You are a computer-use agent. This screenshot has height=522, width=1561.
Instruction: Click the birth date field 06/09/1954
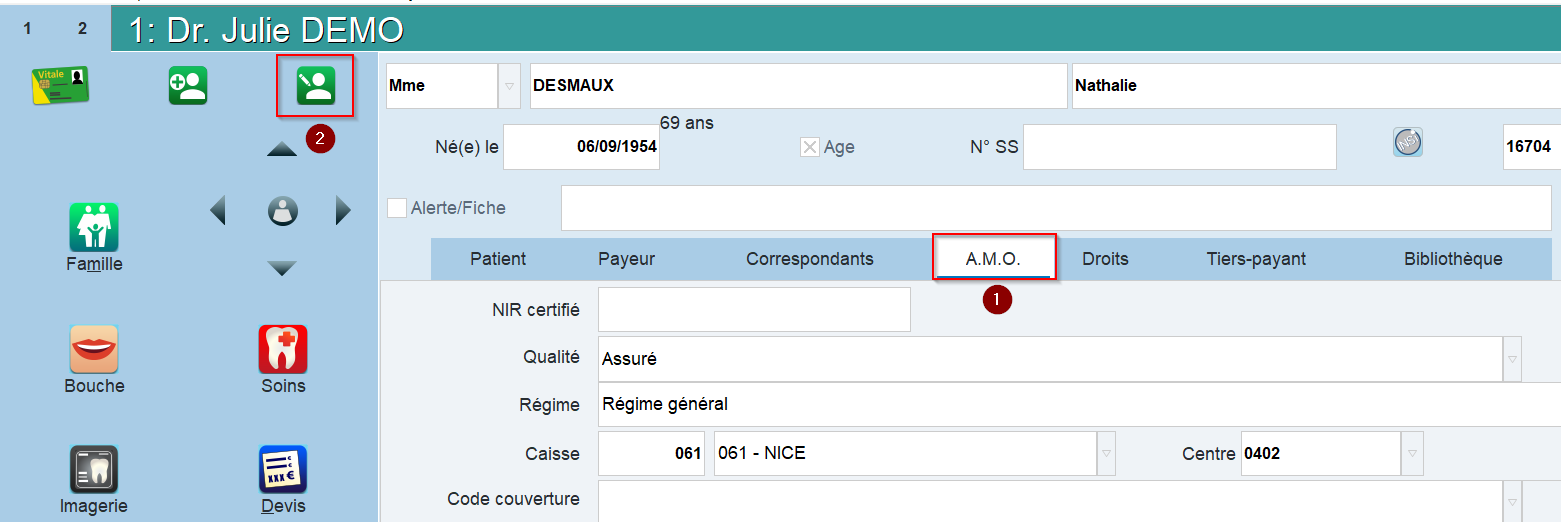pos(581,147)
